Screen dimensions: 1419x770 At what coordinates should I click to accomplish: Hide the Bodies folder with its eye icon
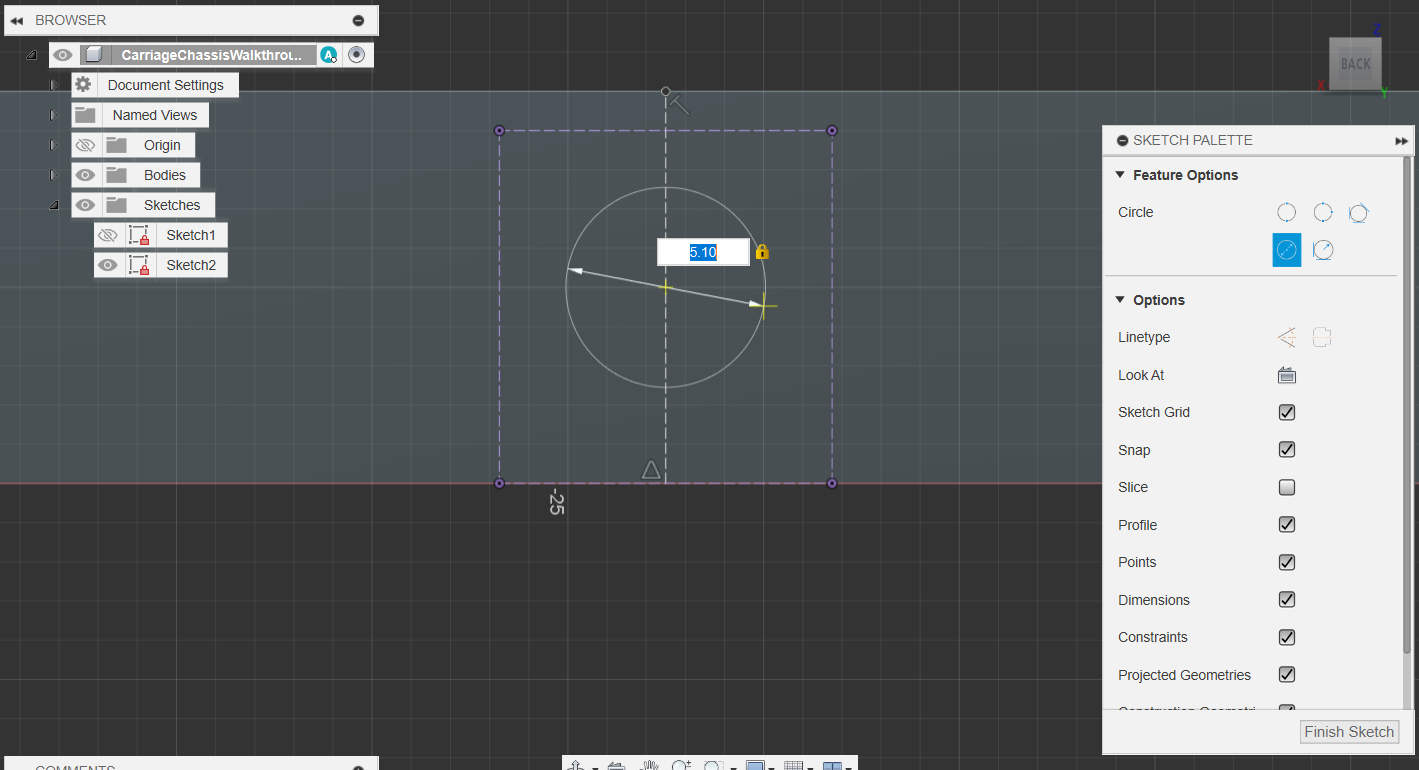tap(85, 175)
